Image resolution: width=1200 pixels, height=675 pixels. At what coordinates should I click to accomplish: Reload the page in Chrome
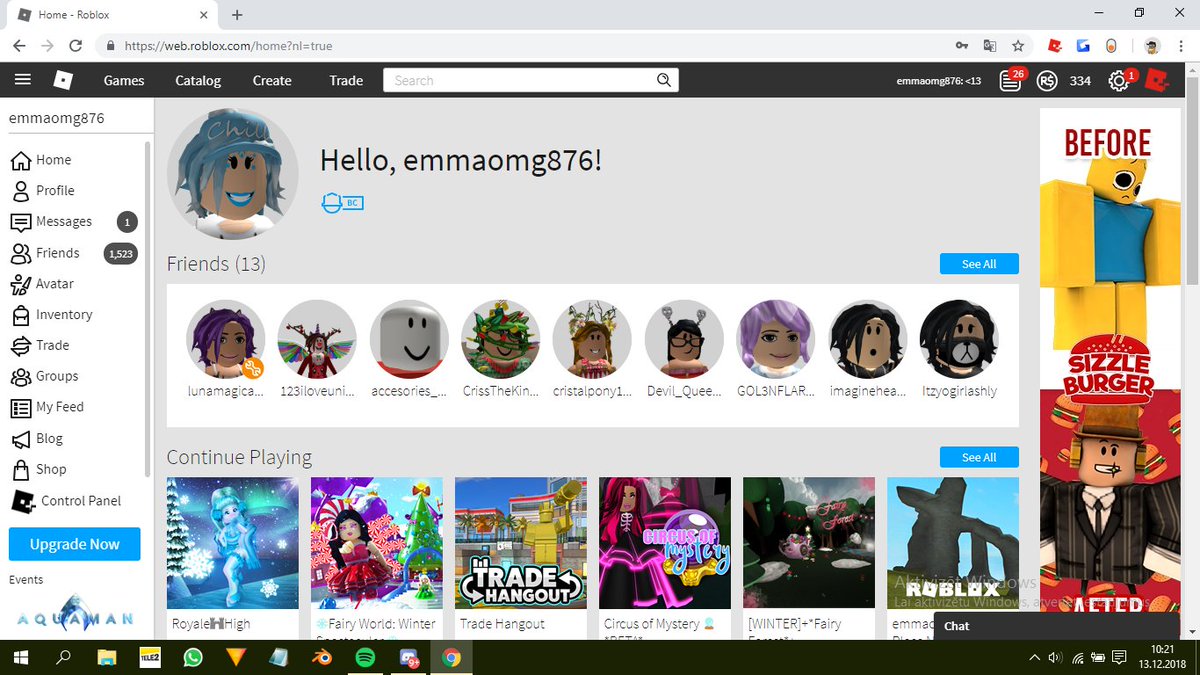click(x=75, y=46)
